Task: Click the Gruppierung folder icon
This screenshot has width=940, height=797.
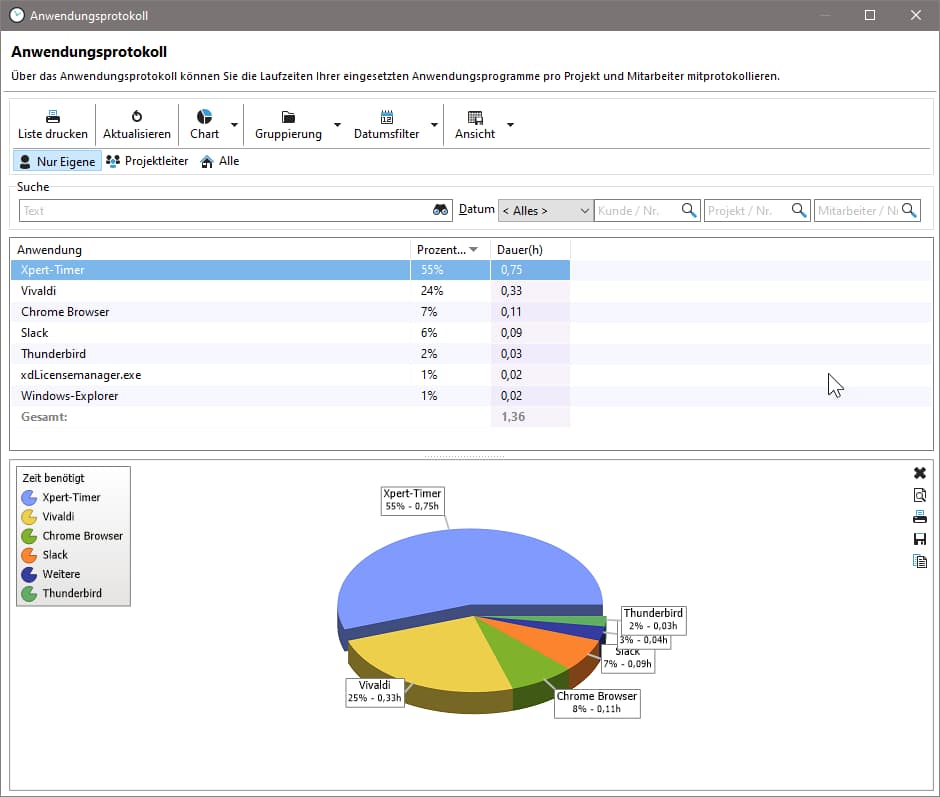Action: [288, 117]
